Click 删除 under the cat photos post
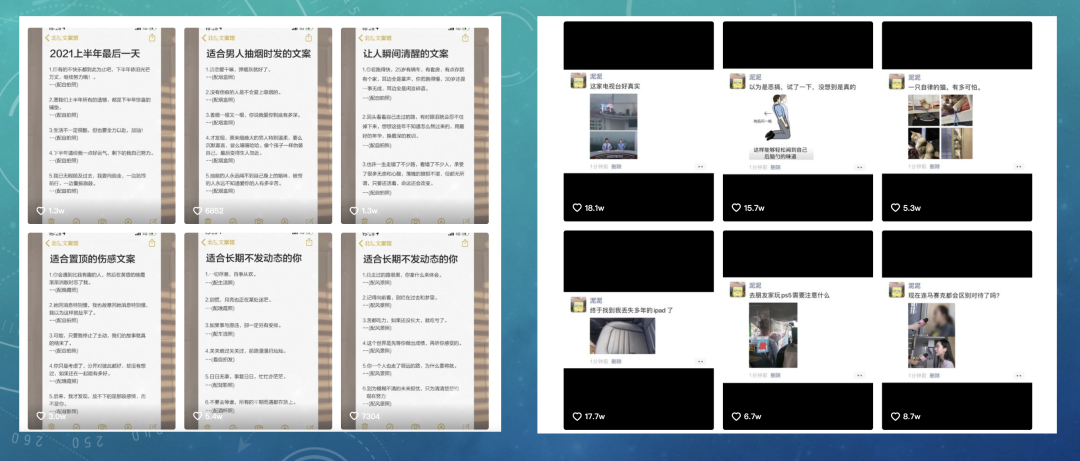 pyautogui.click(x=935, y=167)
